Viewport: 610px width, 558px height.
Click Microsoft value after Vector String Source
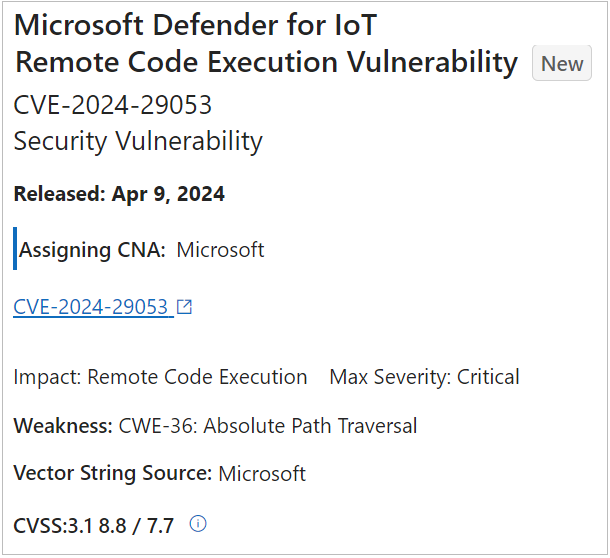[x=262, y=474]
